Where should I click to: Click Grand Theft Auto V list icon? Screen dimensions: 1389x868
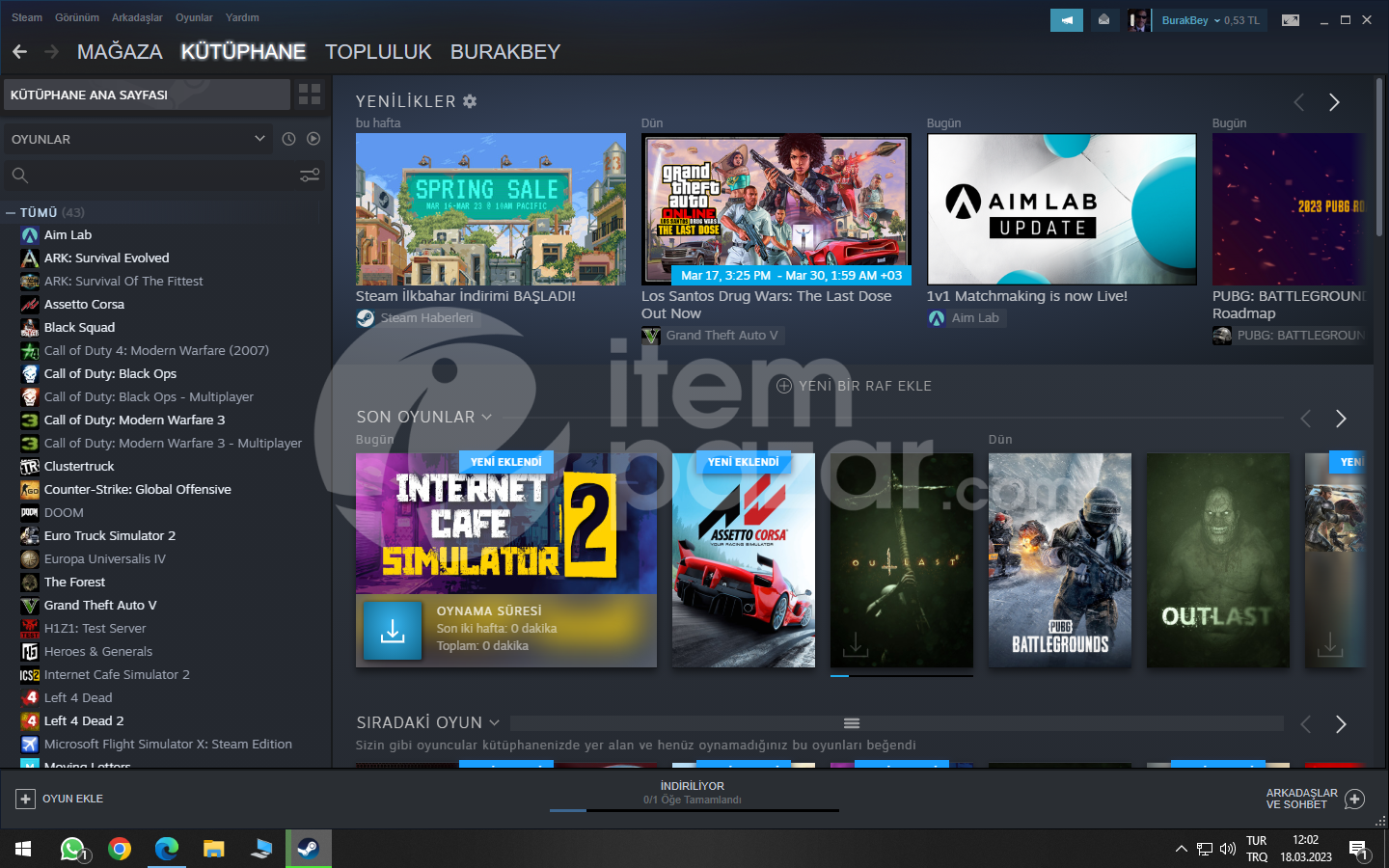point(30,605)
